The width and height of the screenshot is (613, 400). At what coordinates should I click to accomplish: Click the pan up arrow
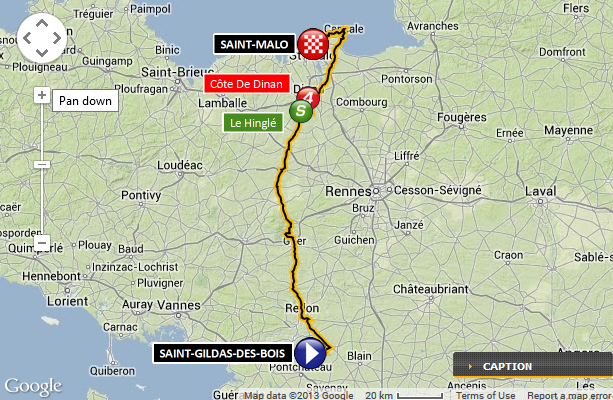click(x=42, y=23)
